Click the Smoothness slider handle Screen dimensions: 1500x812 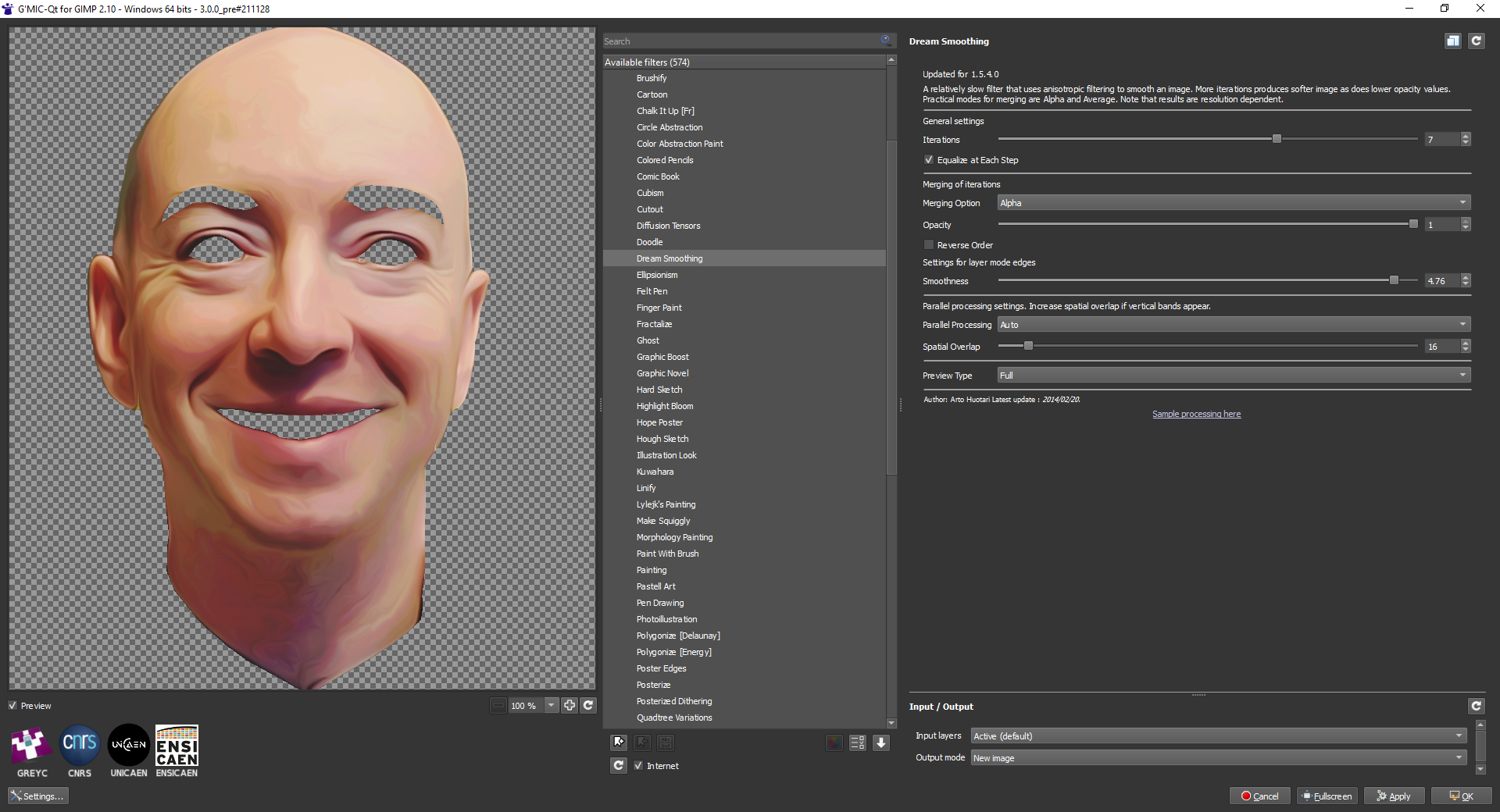point(1394,280)
